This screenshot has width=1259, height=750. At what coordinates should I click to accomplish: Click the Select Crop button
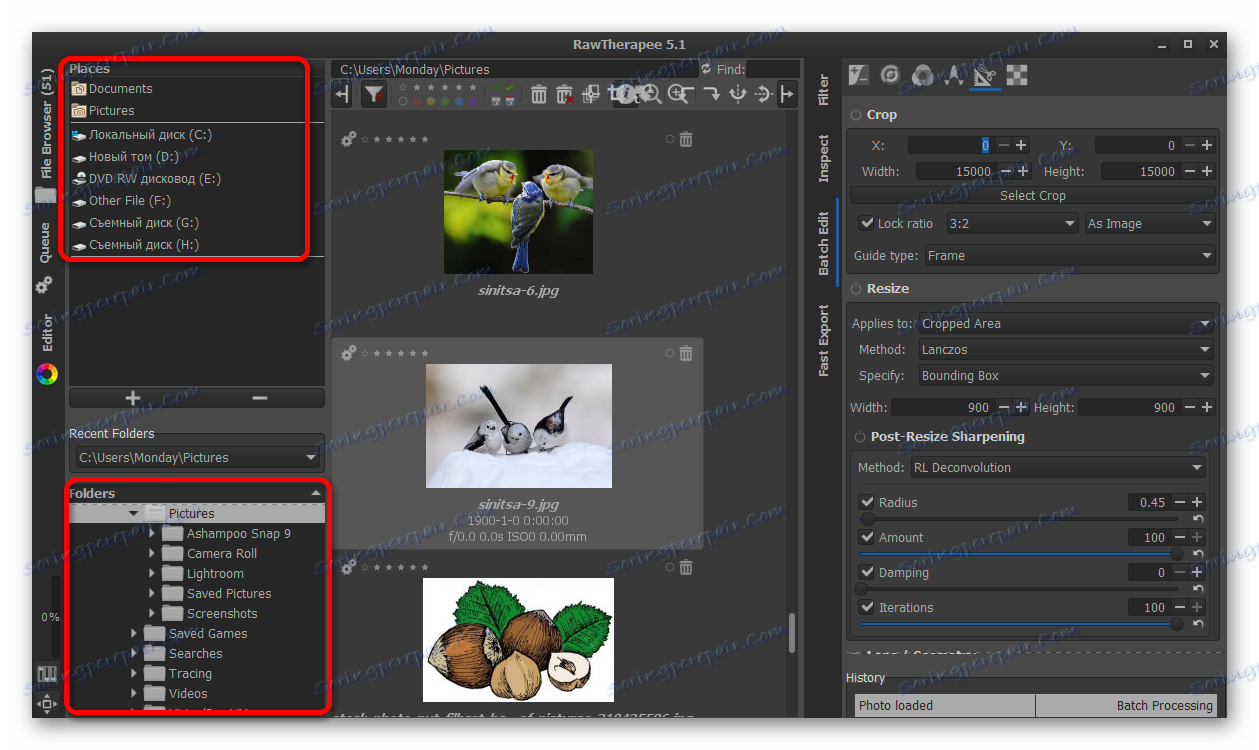click(1033, 196)
